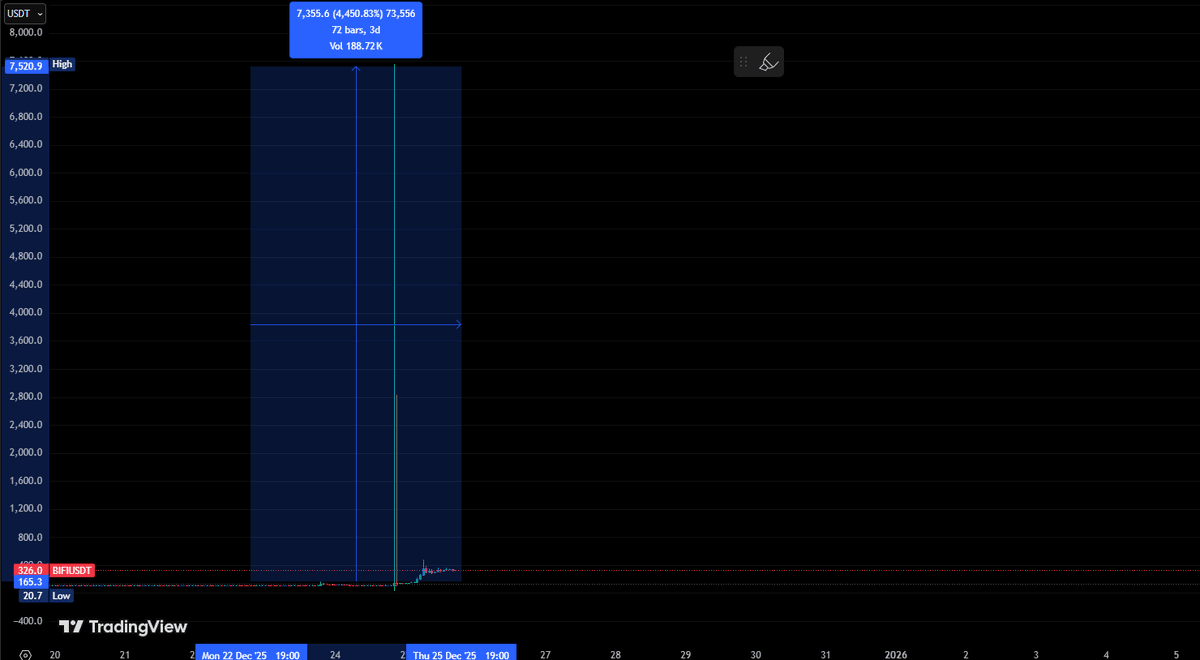Click the 31 date label on time axis
The height and width of the screenshot is (660, 1200).
826,655
